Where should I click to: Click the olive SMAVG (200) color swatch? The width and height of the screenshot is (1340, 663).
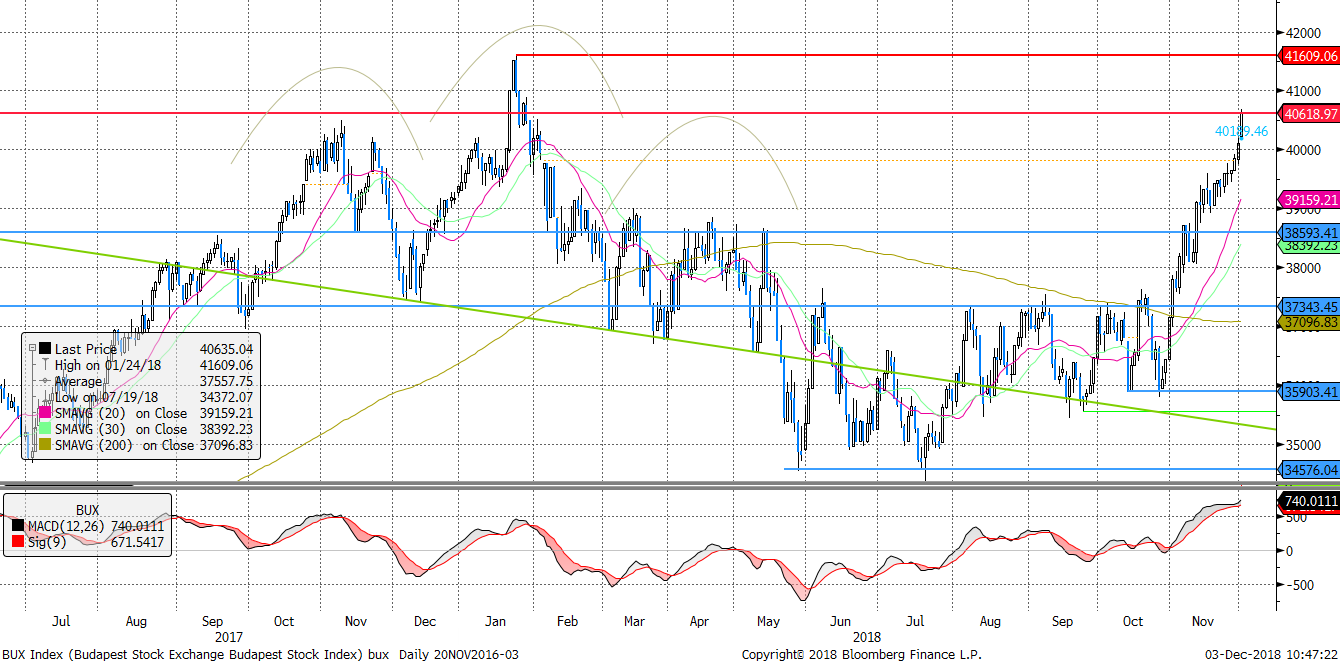tap(45, 444)
